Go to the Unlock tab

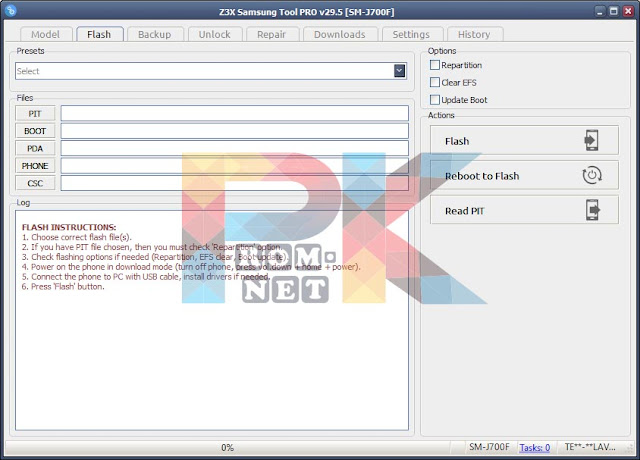click(x=215, y=34)
